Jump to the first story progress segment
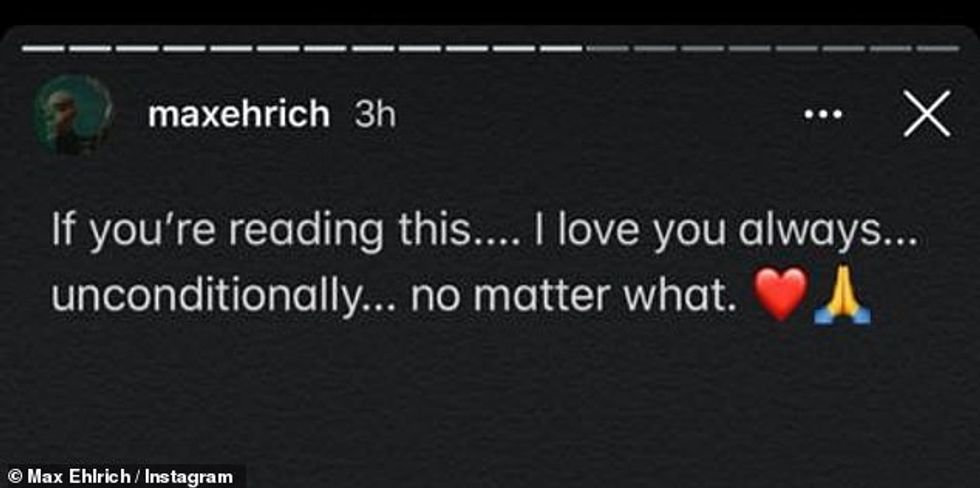The width and height of the screenshot is (980, 488). pyautogui.click(x=43, y=48)
